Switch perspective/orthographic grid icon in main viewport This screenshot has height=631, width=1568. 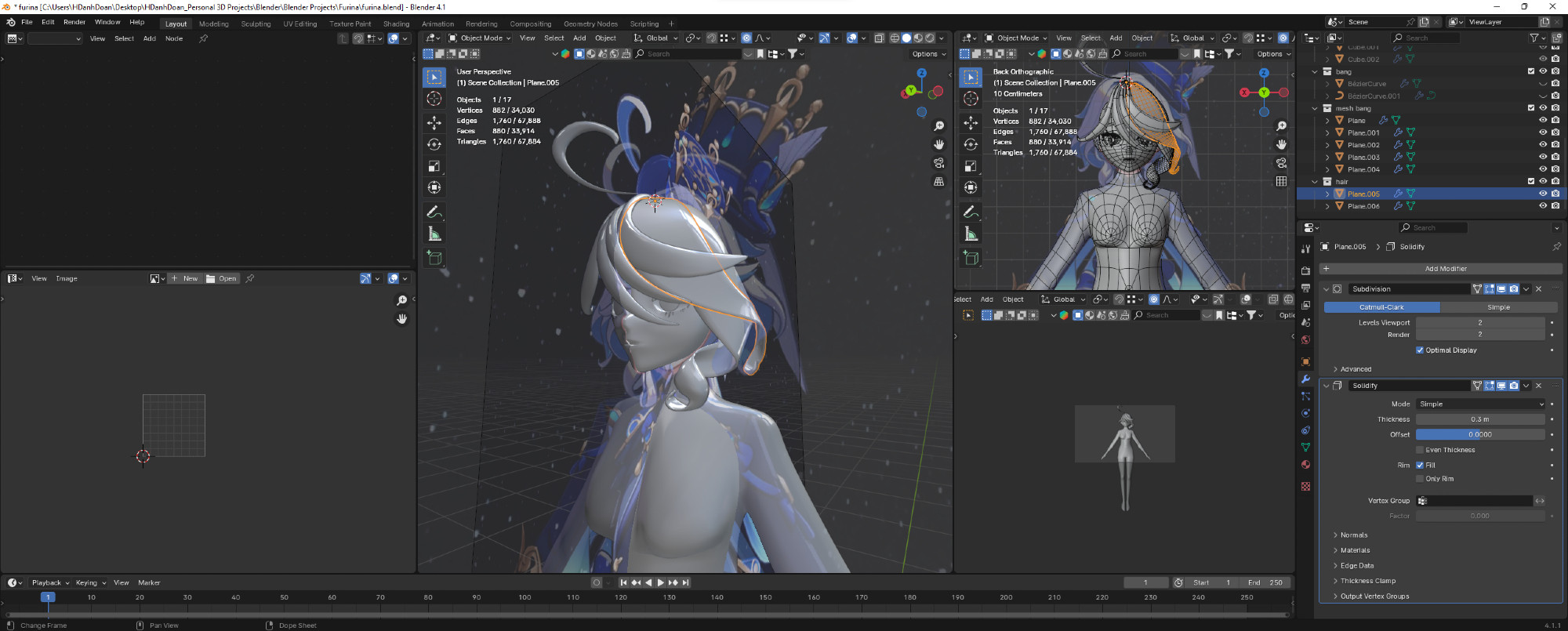click(939, 182)
